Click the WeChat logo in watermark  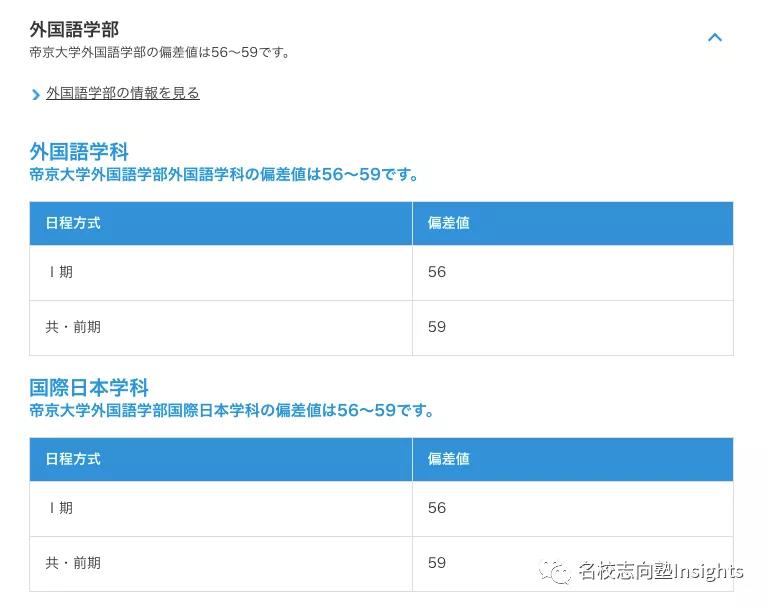tap(554, 572)
